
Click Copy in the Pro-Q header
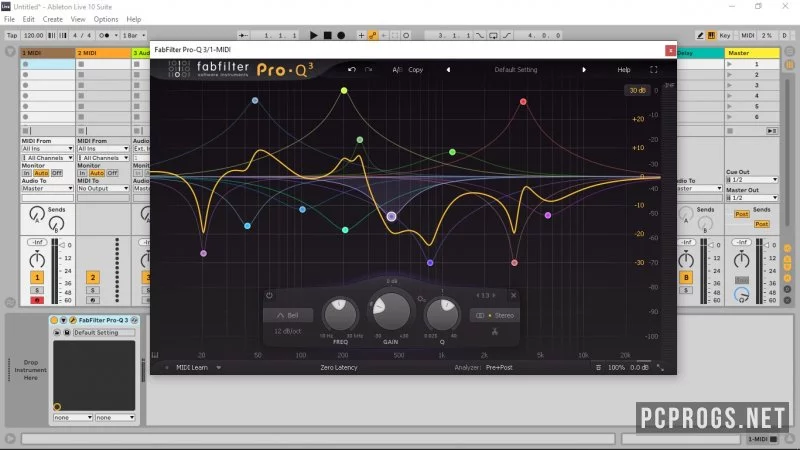click(415, 69)
